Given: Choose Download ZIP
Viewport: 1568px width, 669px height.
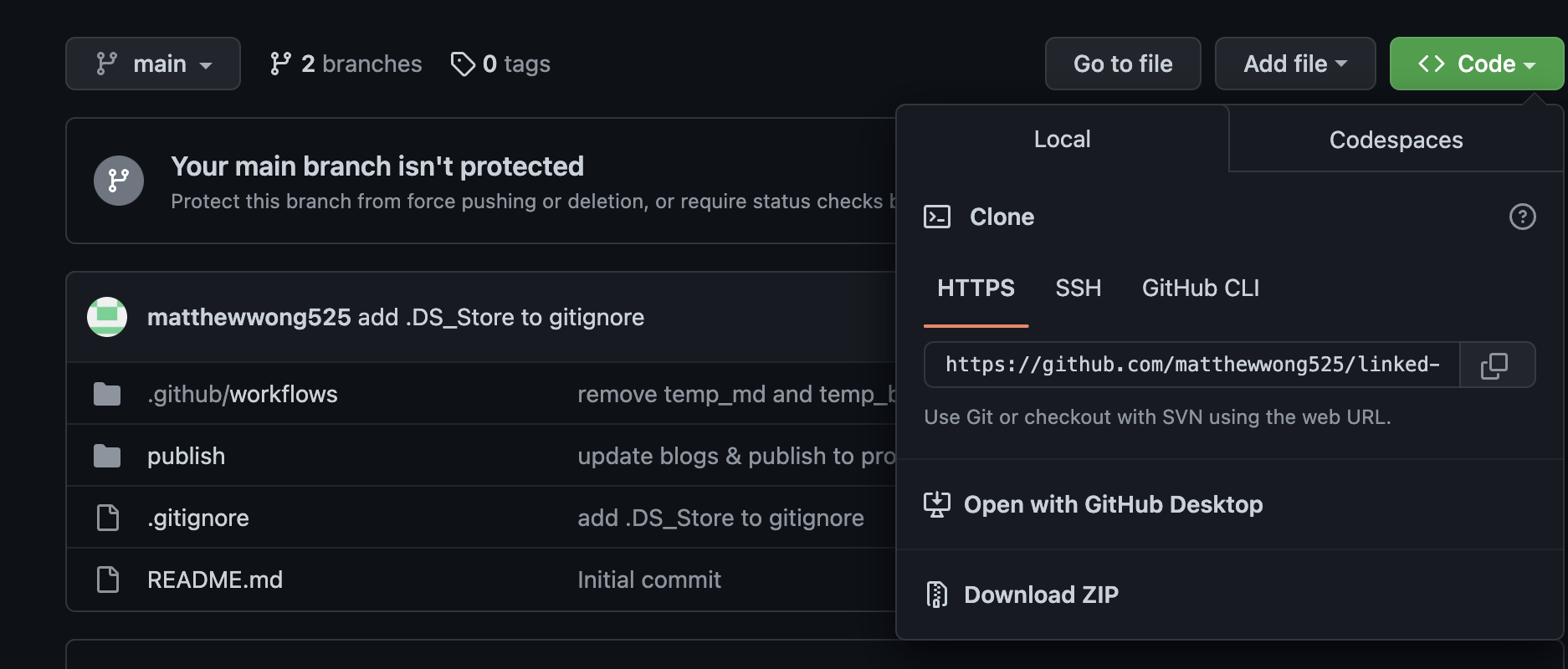Looking at the screenshot, I should click(x=1040, y=595).
